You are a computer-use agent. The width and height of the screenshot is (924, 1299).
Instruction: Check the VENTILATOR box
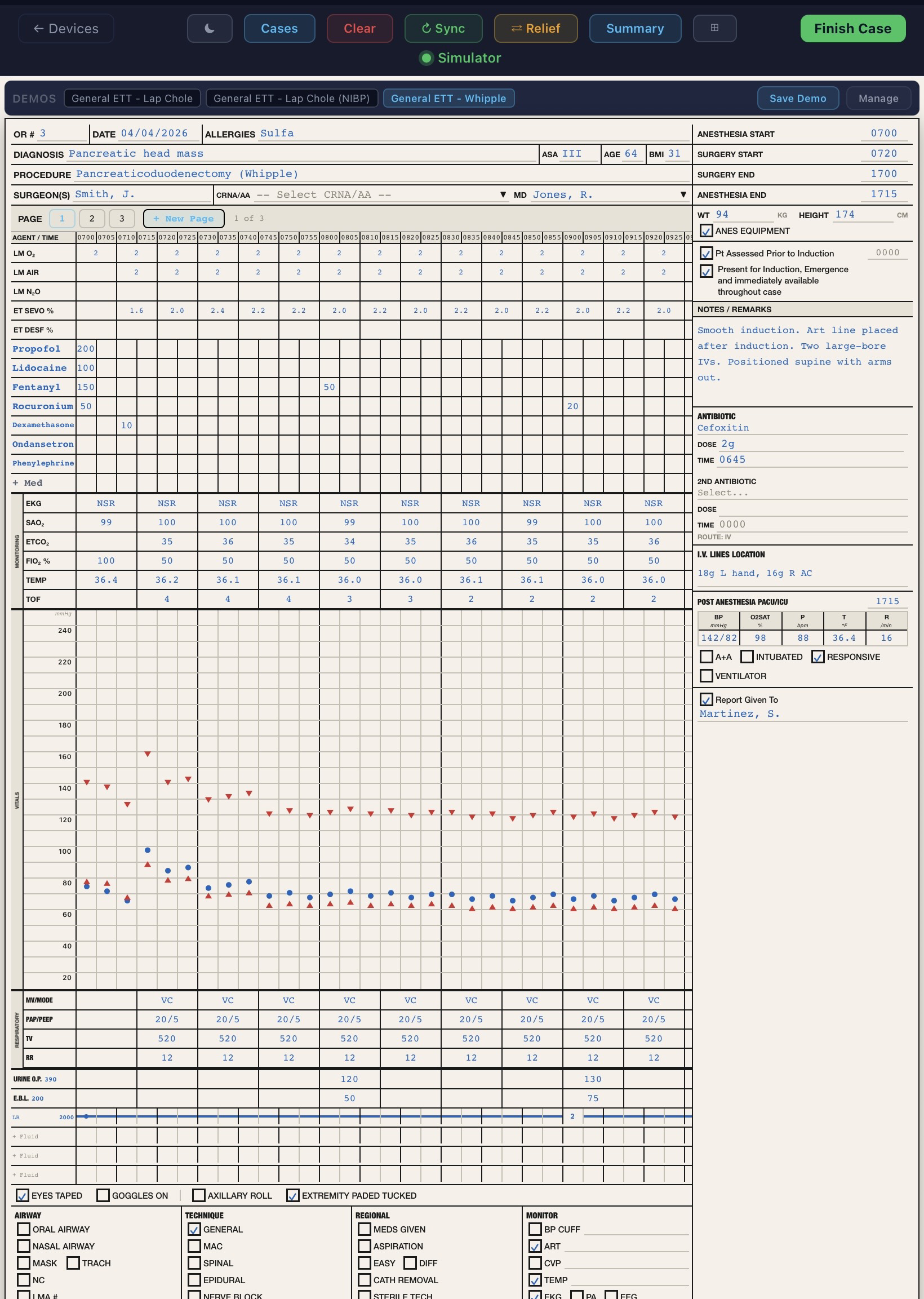click(706, 676)
